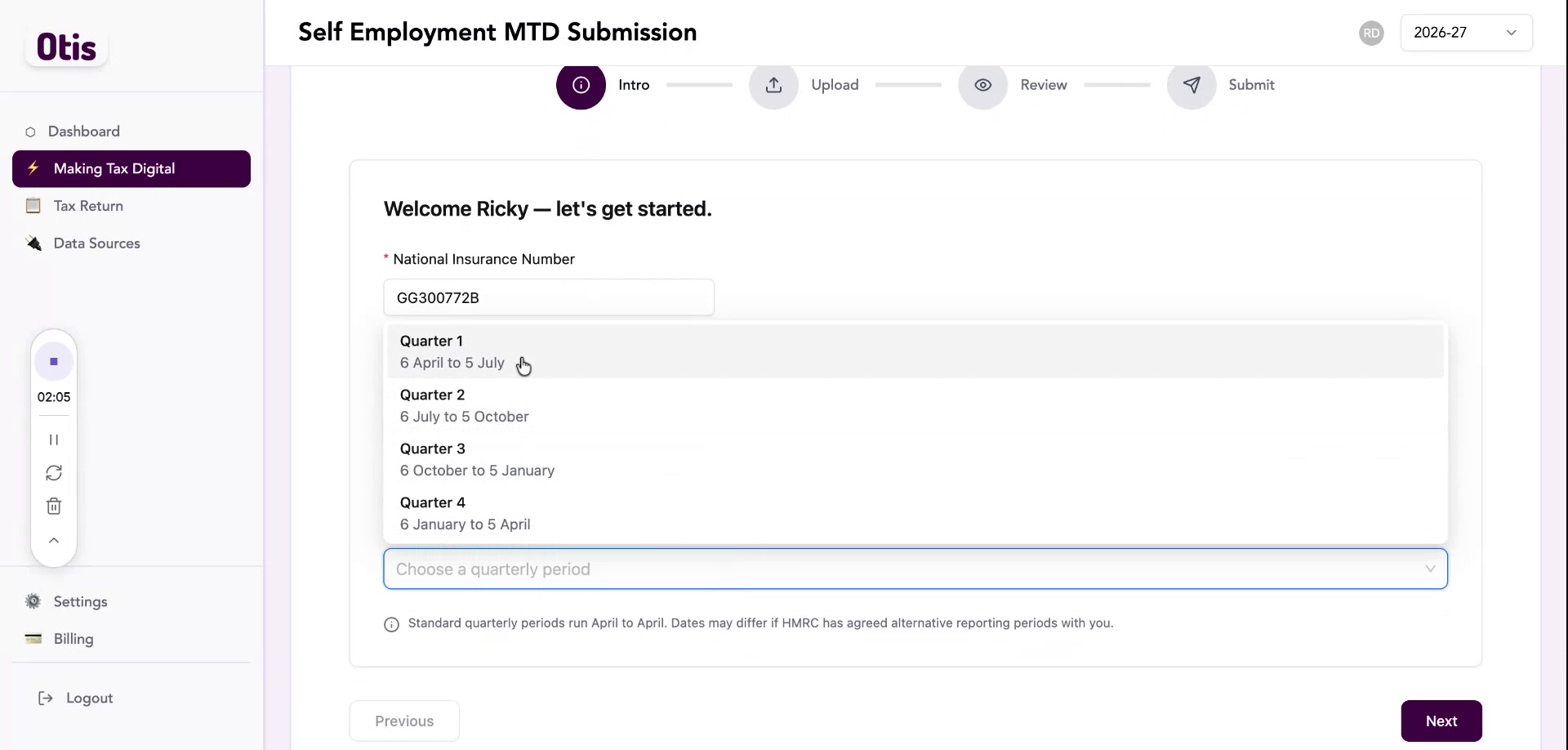The image size is (1568, 750).
Task: Click the RD user avatar
Action: (1371, 33)
